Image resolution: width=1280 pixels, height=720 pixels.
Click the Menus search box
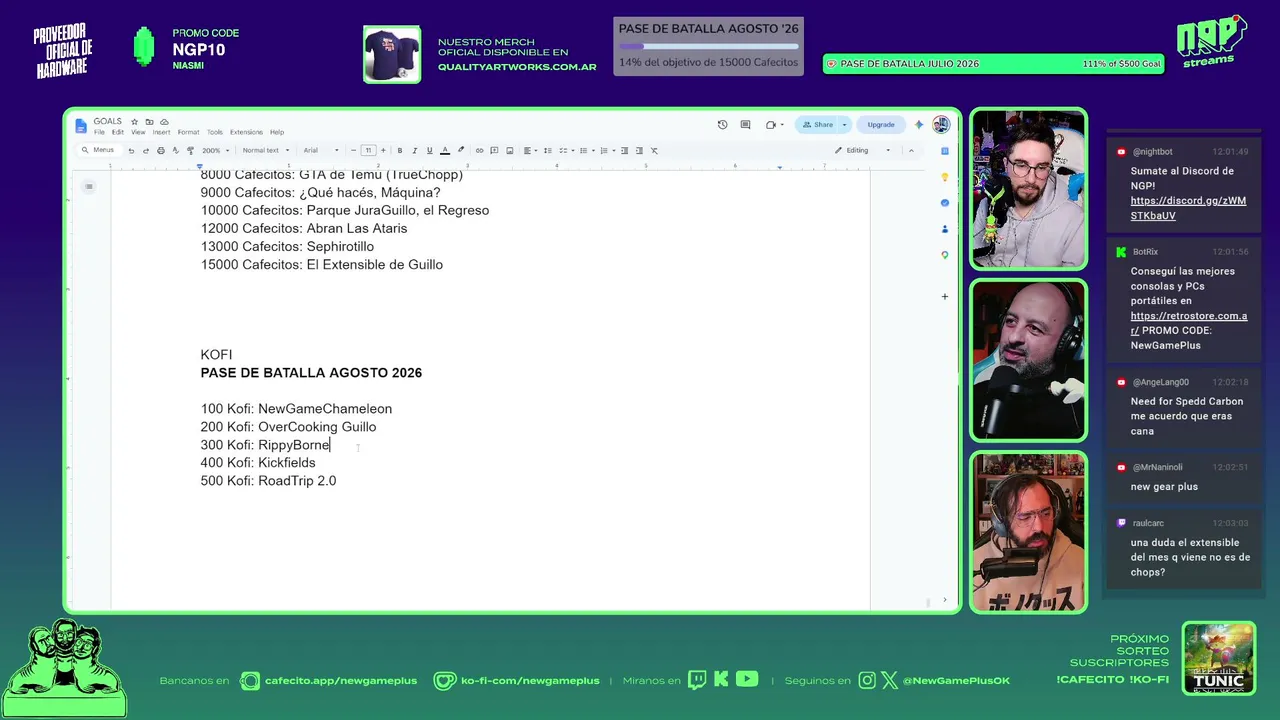coord(100,150)
